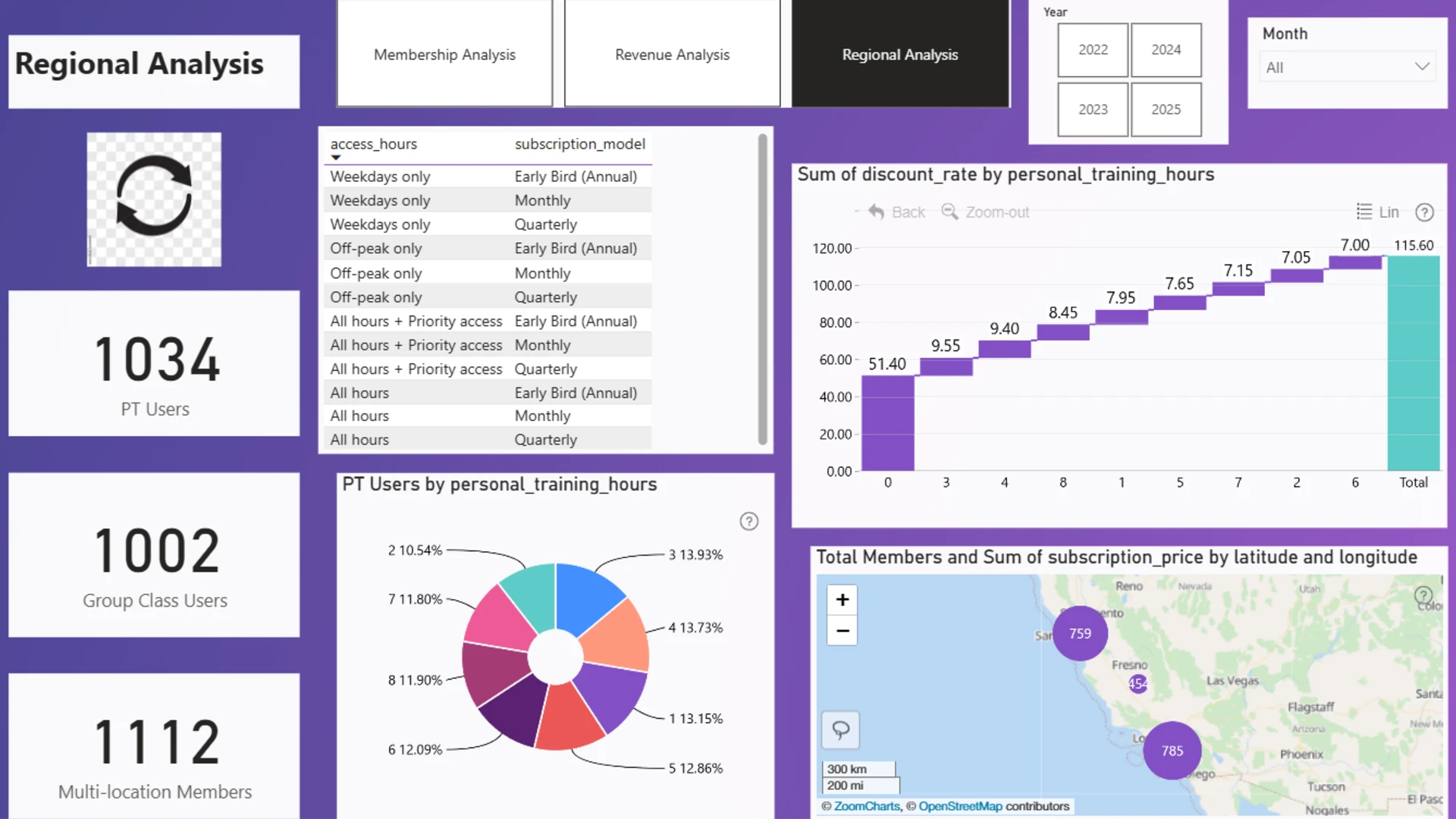Open the ZoomCharts link
The image size is (1456, 819).
pos(867,806)
